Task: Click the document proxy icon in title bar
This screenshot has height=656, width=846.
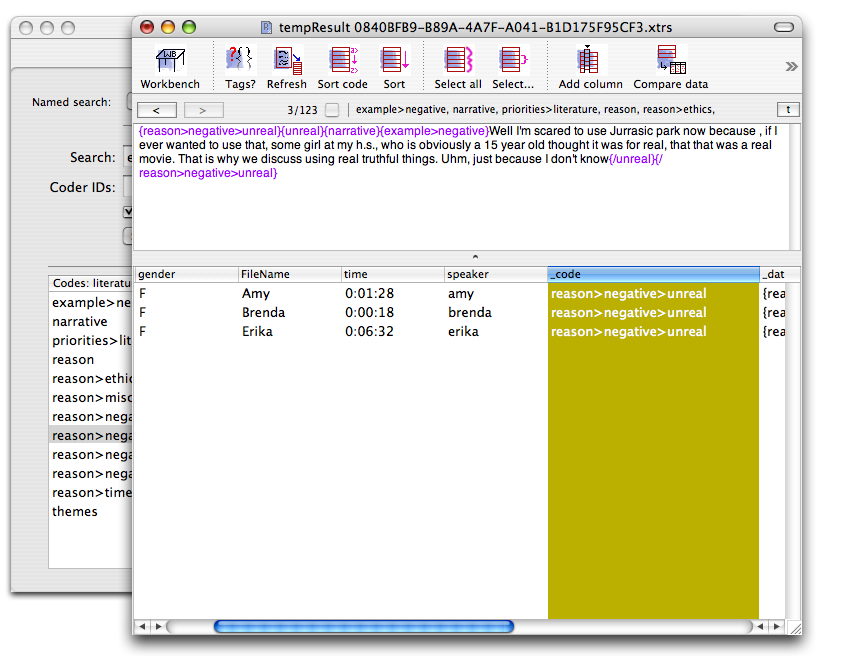Action: point(266,28)
